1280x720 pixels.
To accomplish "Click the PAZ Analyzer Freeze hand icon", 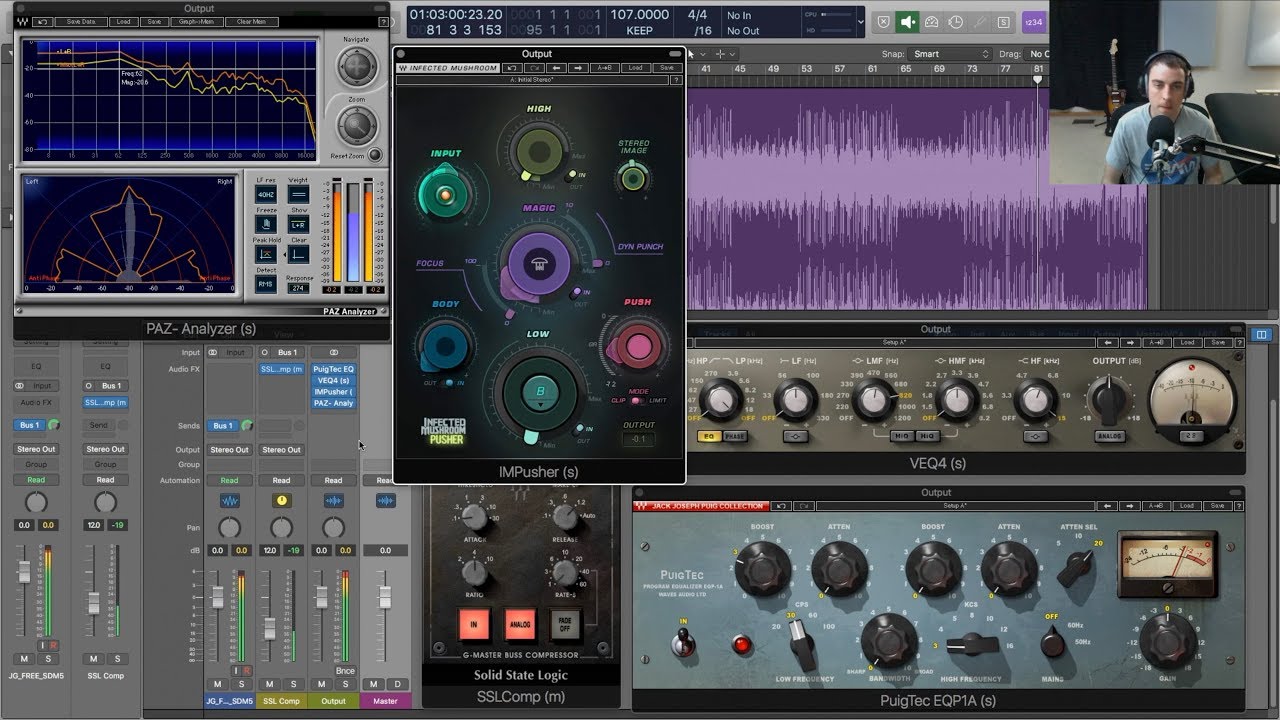I will coord(266,224).
